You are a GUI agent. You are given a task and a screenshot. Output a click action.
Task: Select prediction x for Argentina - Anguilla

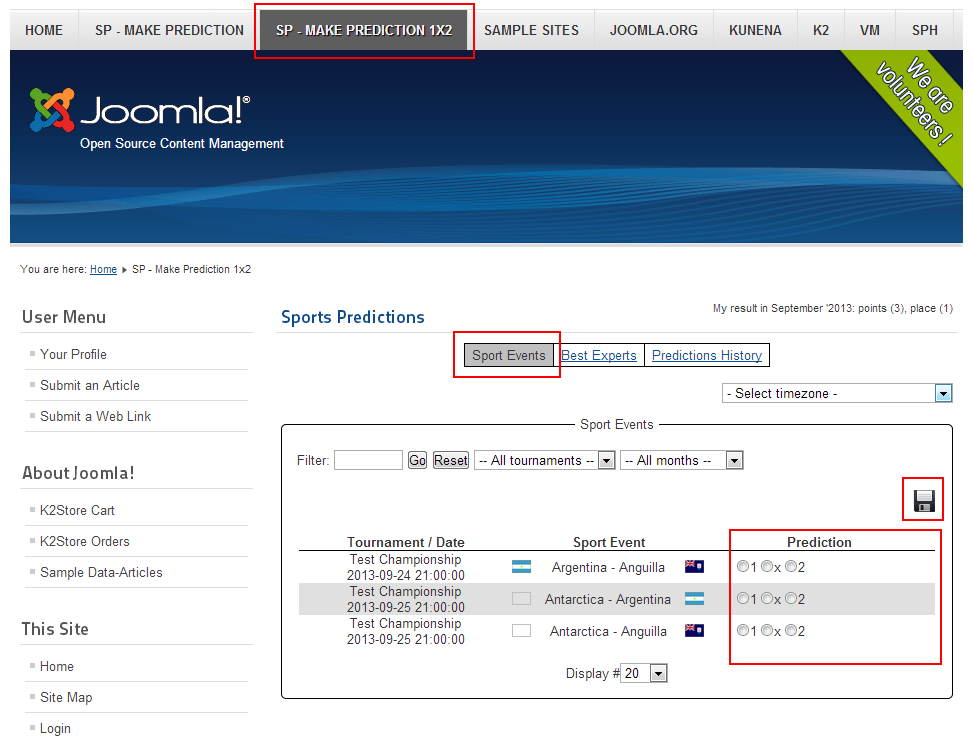point(767,566)
